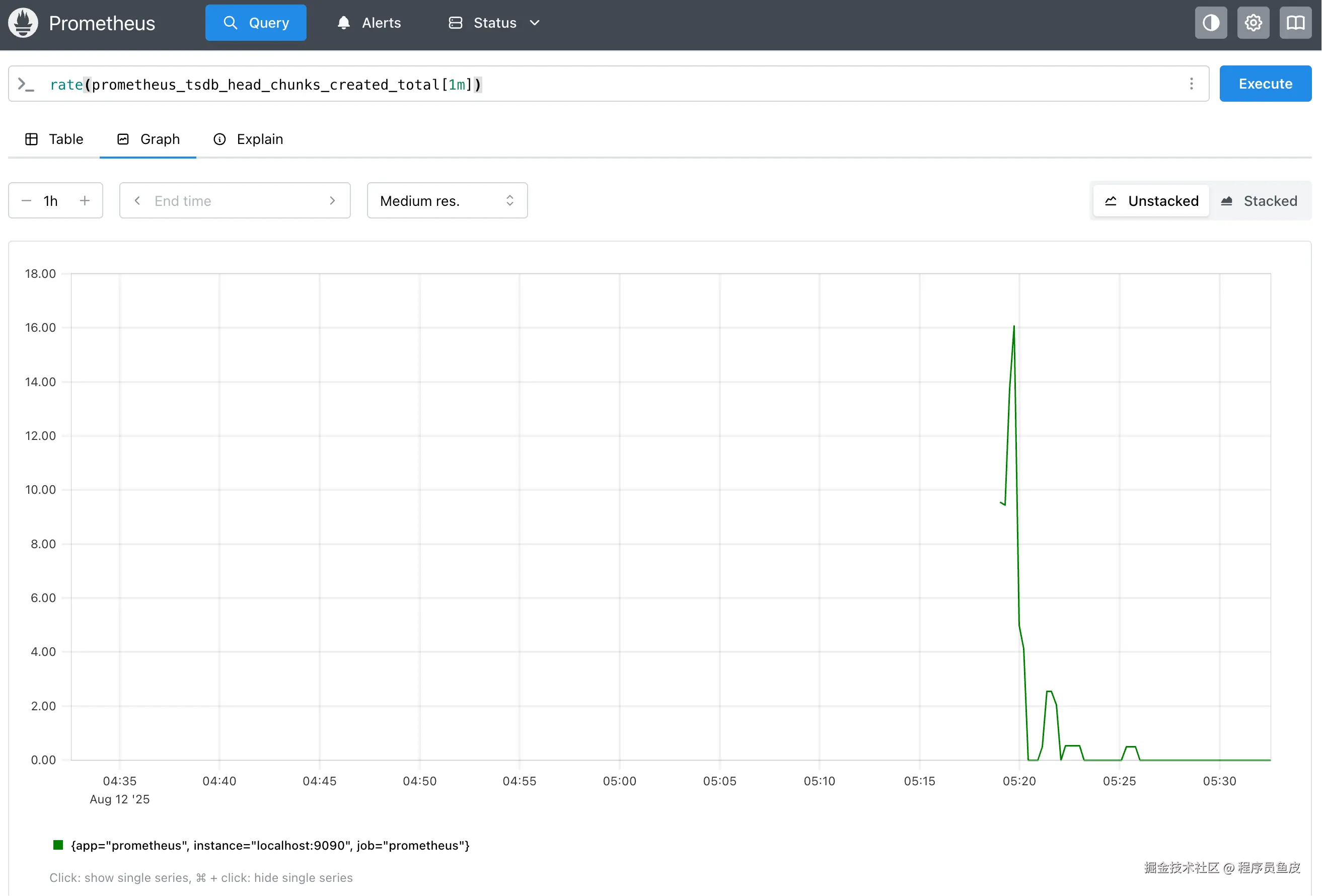1322x896 pixels.
Task: Click the green series legend swatch
Action: click(58, 845)
